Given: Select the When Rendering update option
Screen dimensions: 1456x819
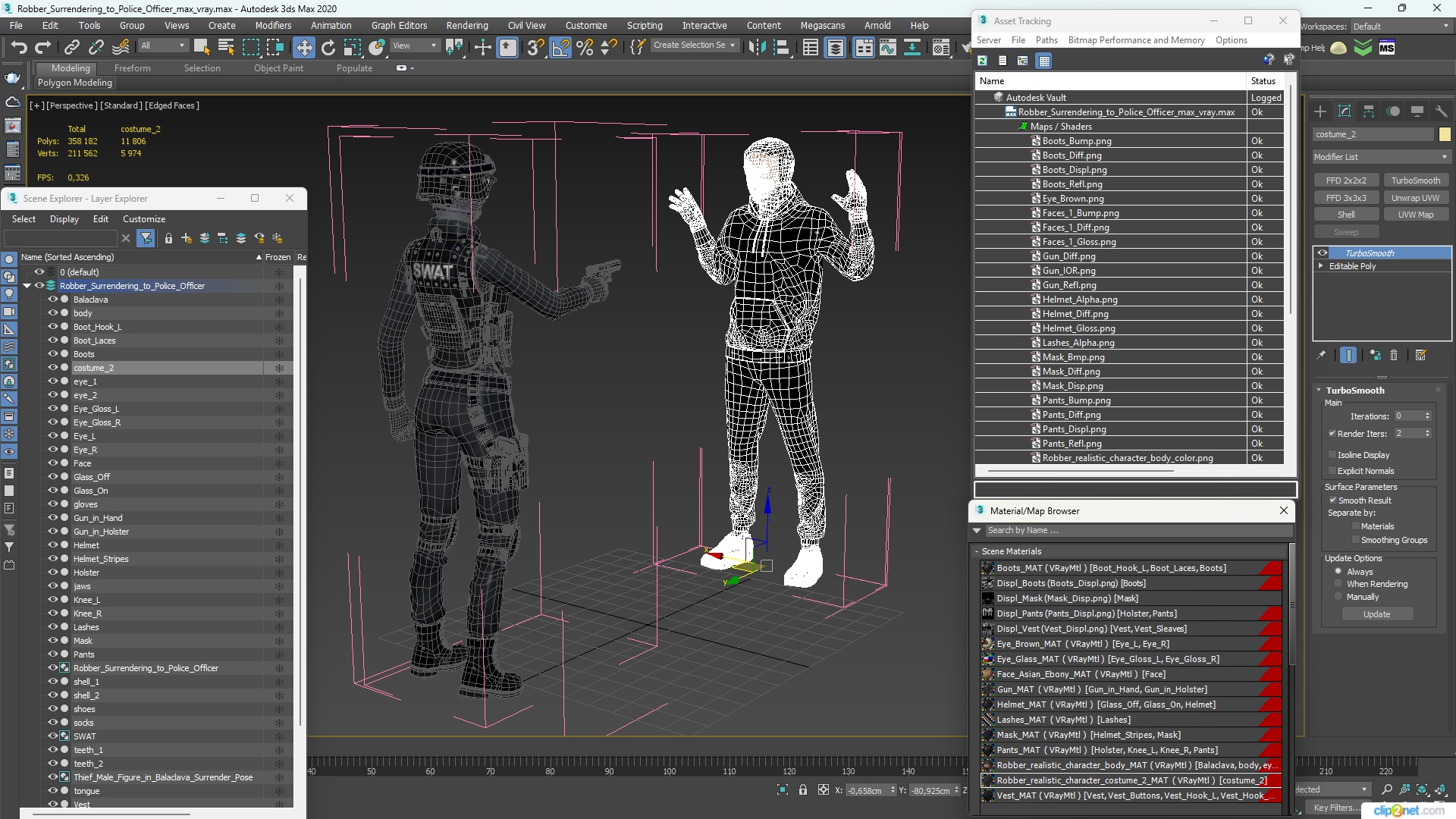Looking at the screenshot, I should pyautogui.click(x=1338, y=584).
